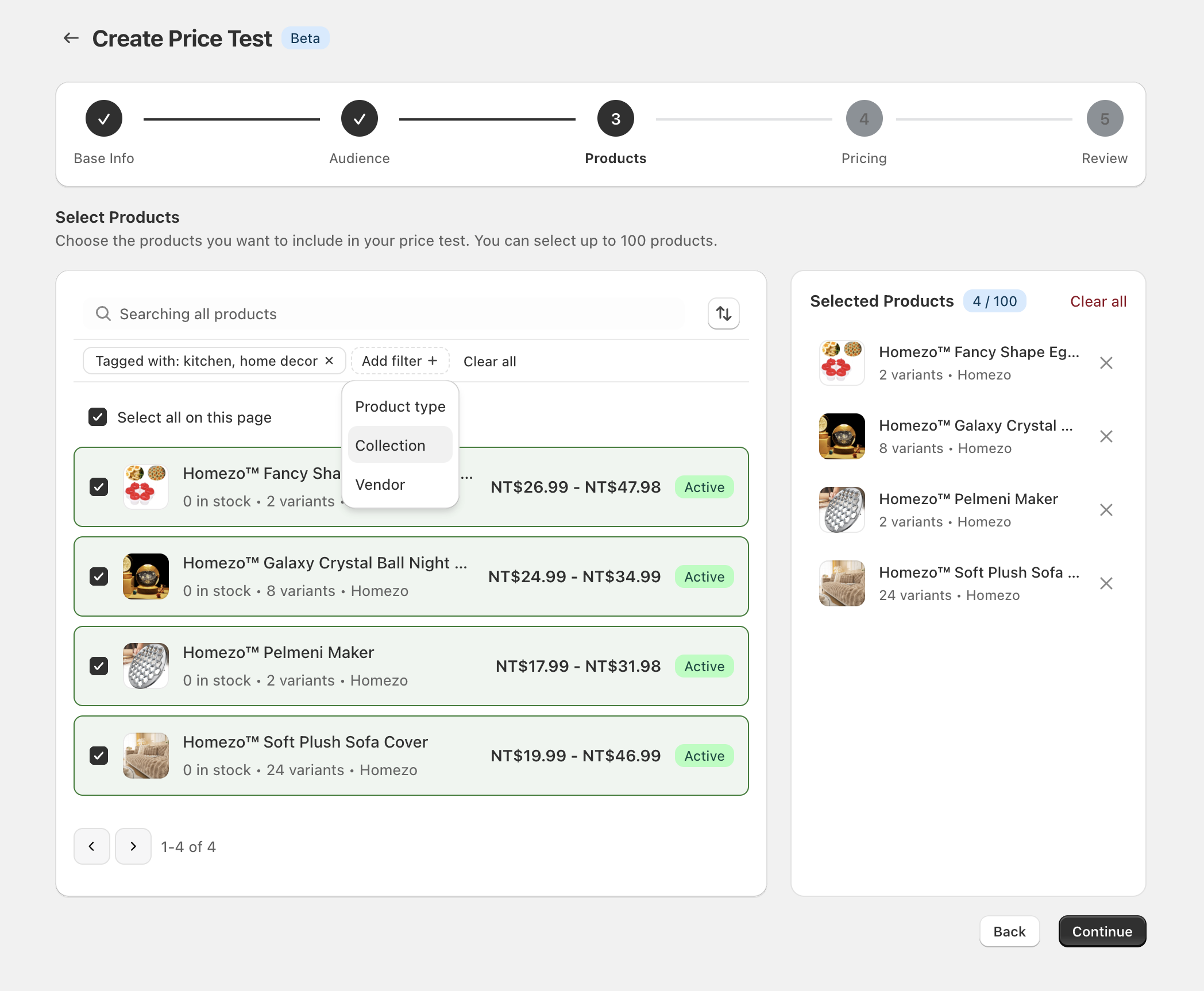Screen dimensions: 1204x991
Task: Remove Homezo Galaxy Crystal from selected products
Action: point(1106,436)
